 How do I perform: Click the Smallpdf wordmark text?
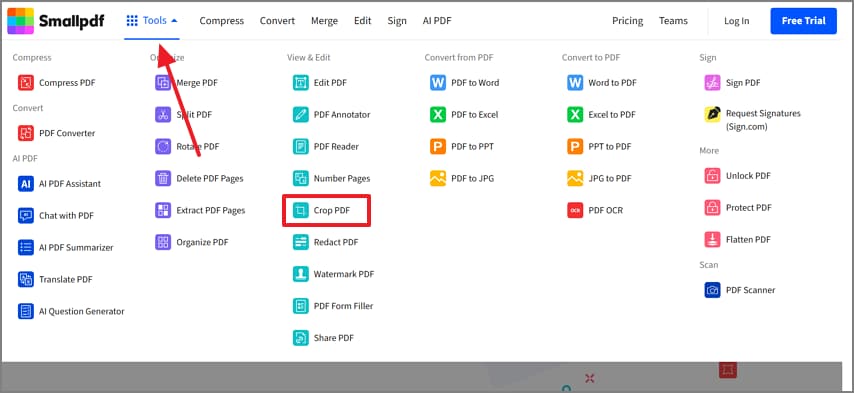71,22
